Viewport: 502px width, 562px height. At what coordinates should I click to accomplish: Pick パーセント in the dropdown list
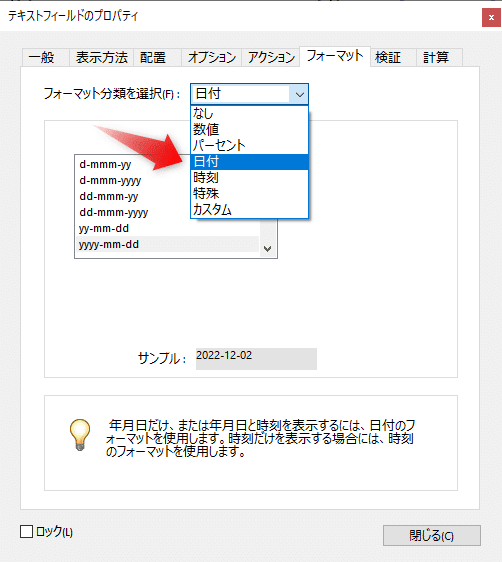pyautogui.click(x=249, y=146)
